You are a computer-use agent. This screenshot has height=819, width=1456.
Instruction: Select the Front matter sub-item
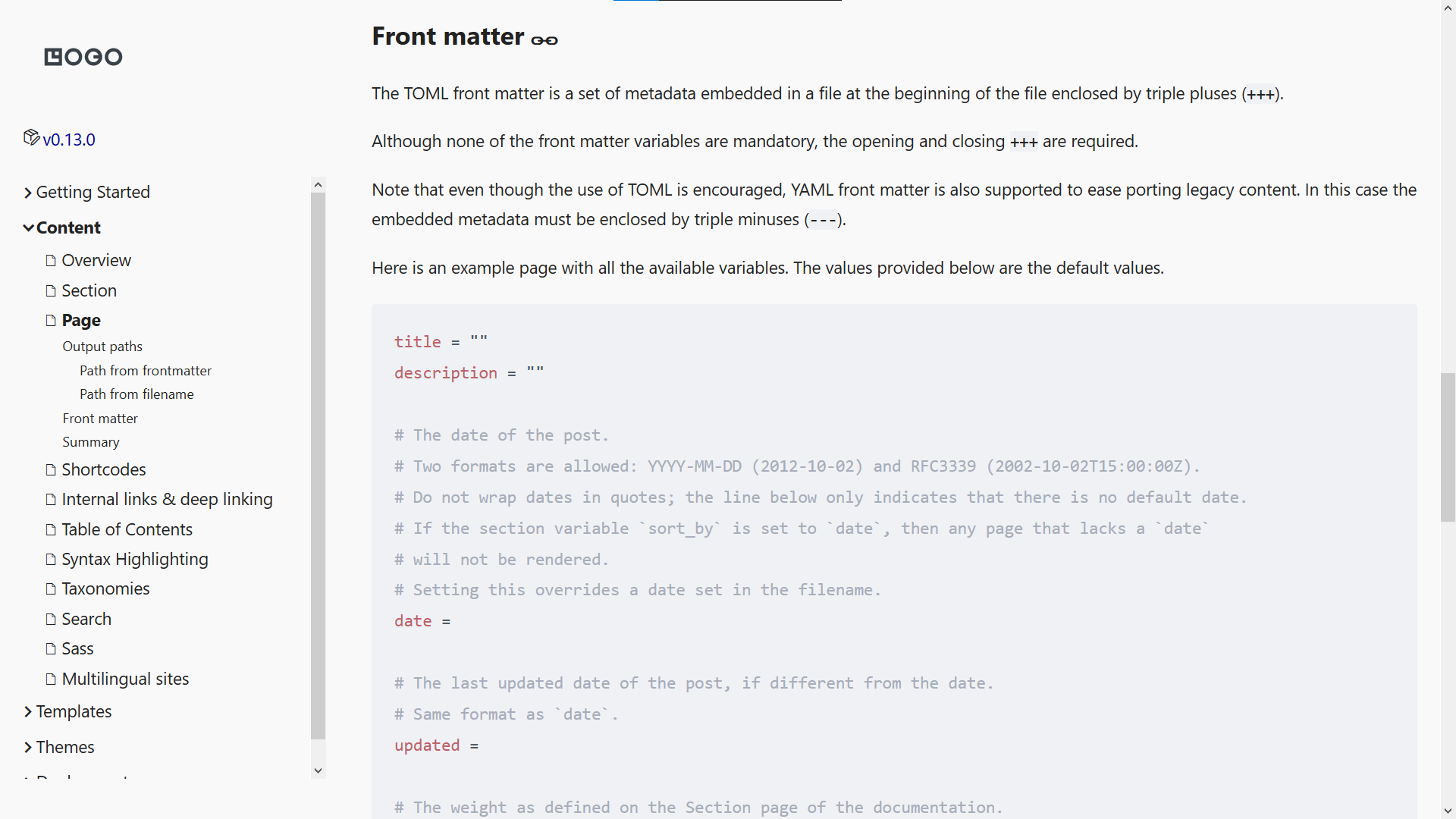(x=100, y=418)
